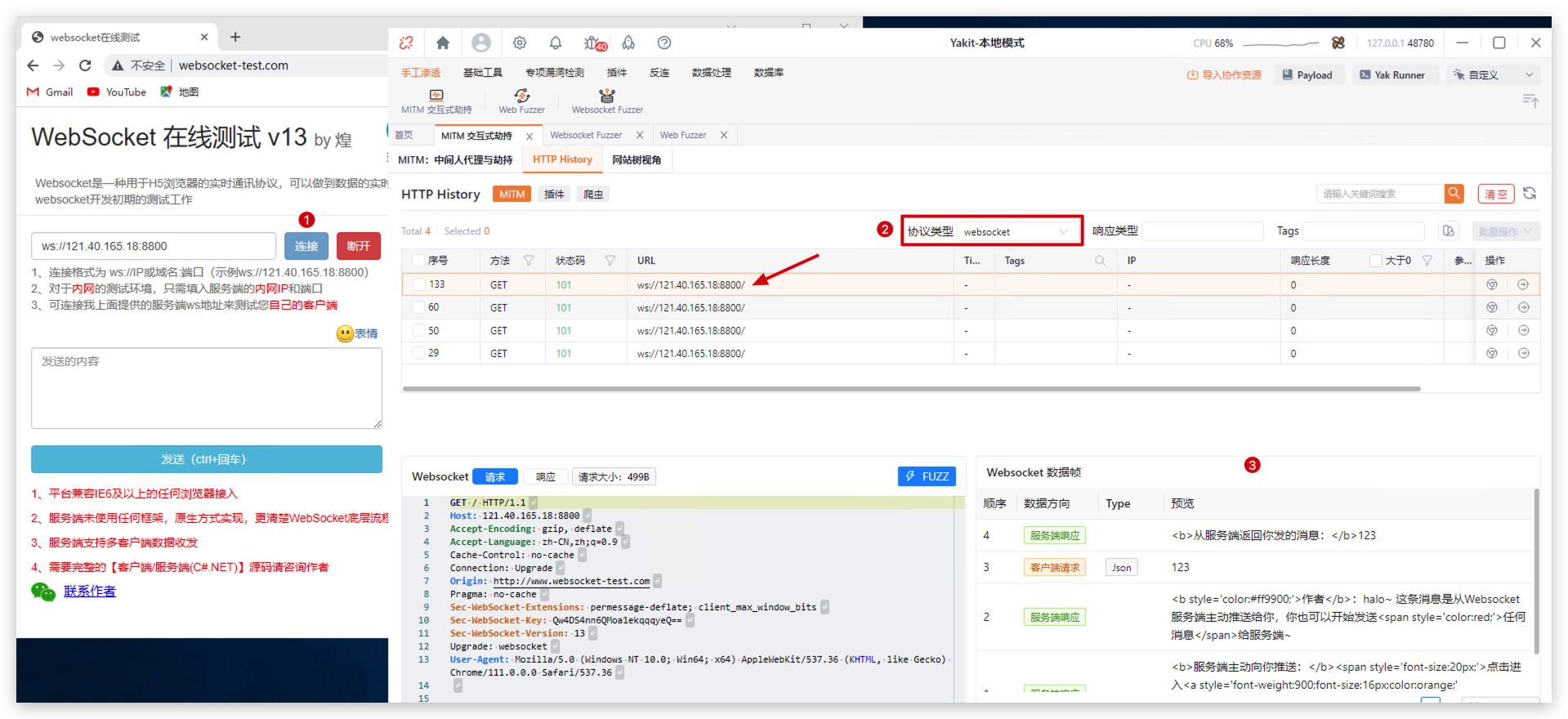Open the 基础工具 menu
Screen dimensions: 1568x719
pos(483,73)
